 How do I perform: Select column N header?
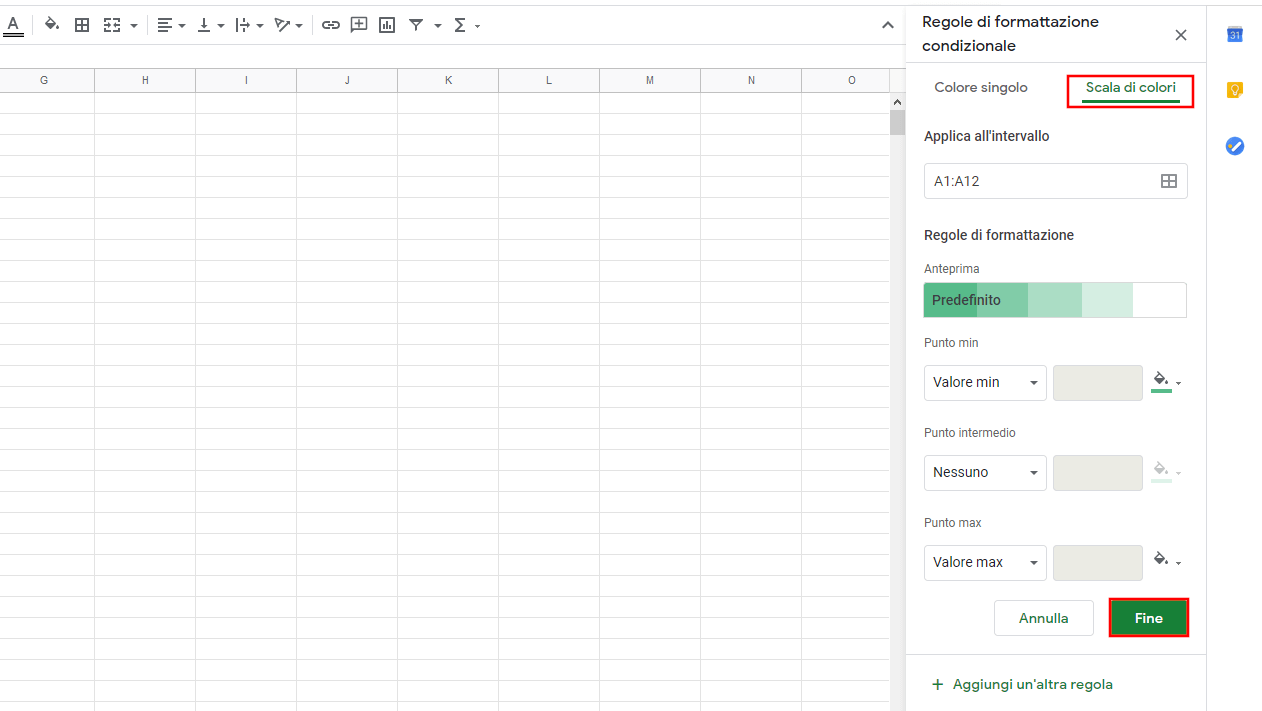pyautogui.click(x=751, y=80)
